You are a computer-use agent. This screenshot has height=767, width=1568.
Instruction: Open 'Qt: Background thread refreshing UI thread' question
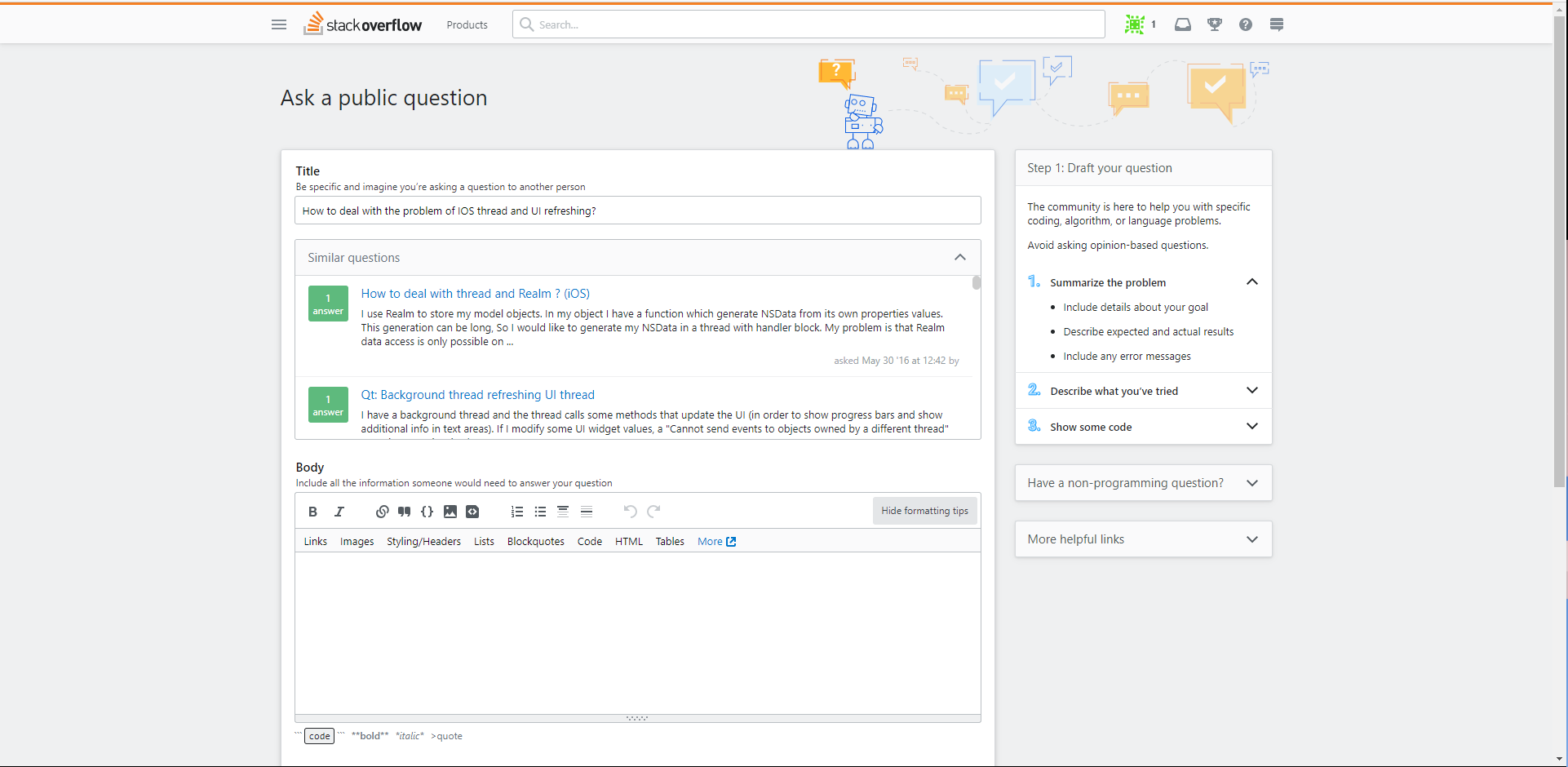pyautogui.click(x=478, y=395)
